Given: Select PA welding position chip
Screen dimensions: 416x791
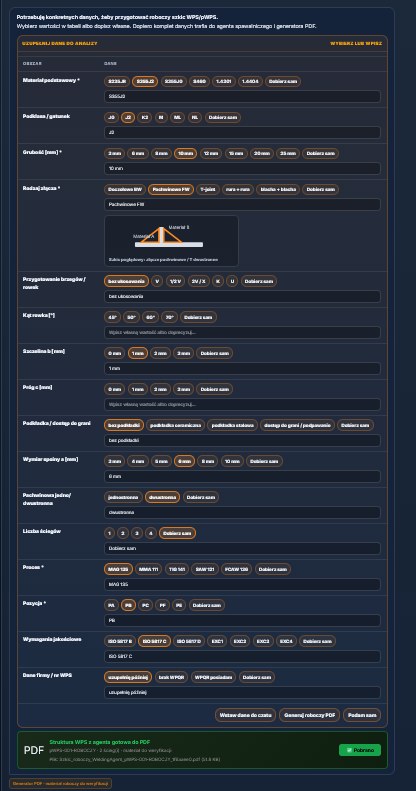Looking at the screenshot, I should point(111,605).
